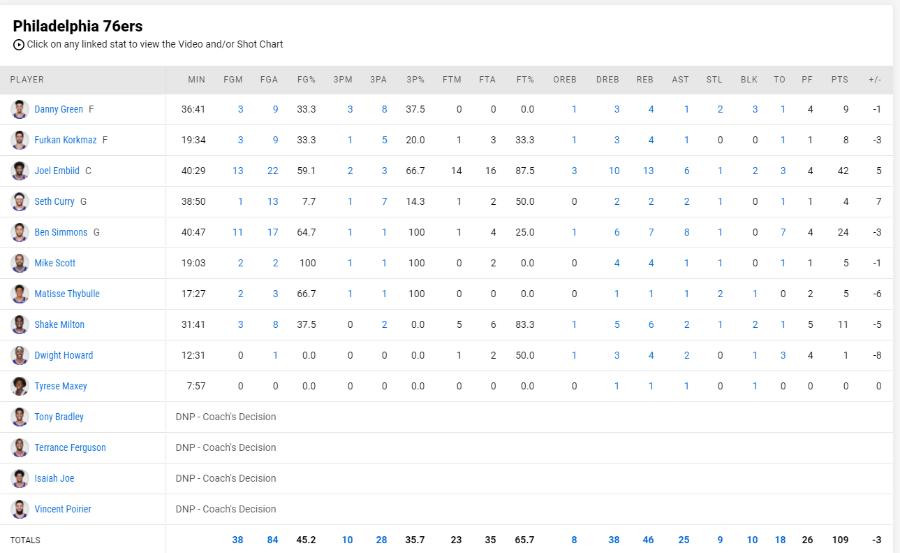900x553 pixels.
Task: Open Mike Scott's headshot thumbnail
Action: [20, 263]
